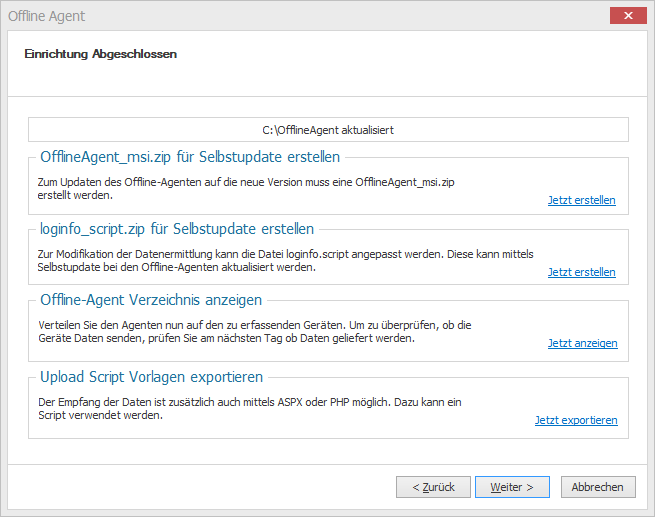Click description 'Verteilen Sie den Agenten nun...'

pyautogui.click(x=255, y=332)
